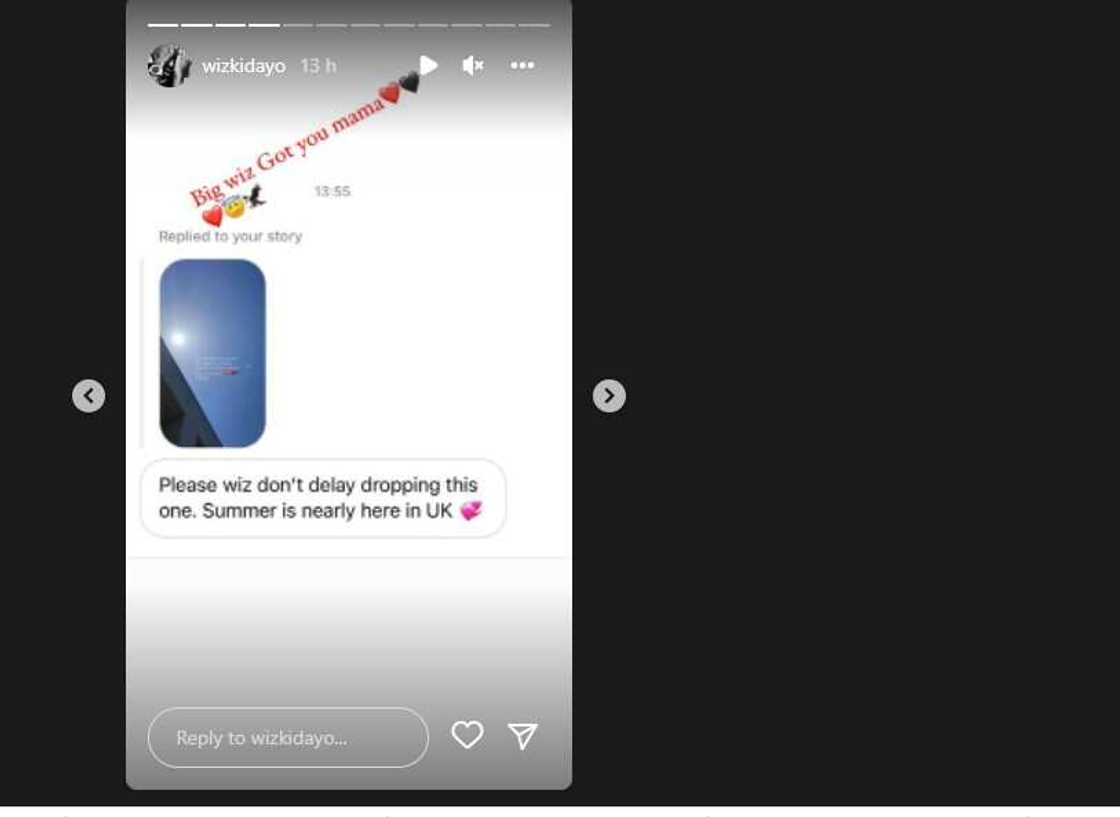Open the three-dot more options menu
1120x817 pixels.
(x=522, y=65)
